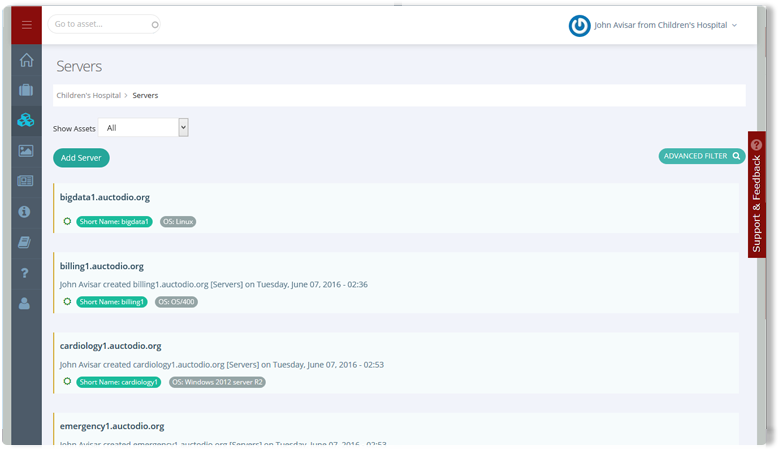Click the info circle sidebar icon
The image size is (780, 450).
pyautogui.click(x=26, y=212)
